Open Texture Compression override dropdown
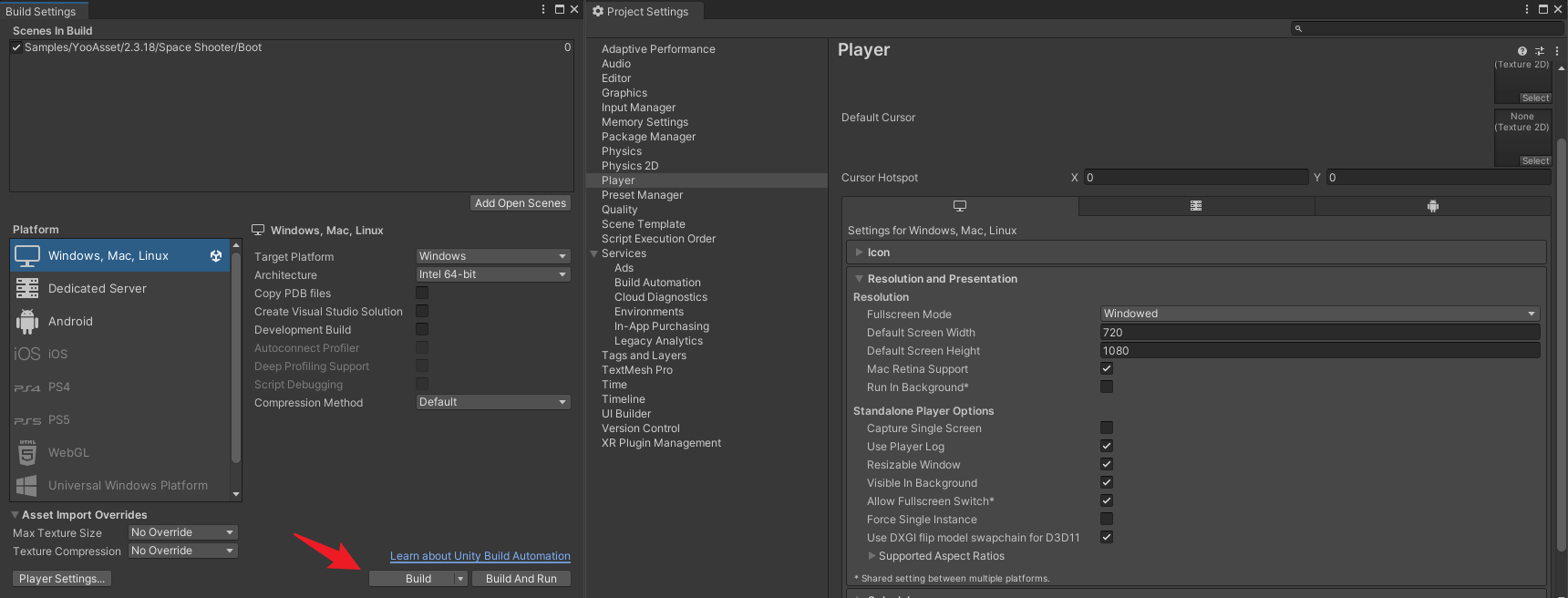The width and height of the screenshot is (1568, 598). (183, 551)
